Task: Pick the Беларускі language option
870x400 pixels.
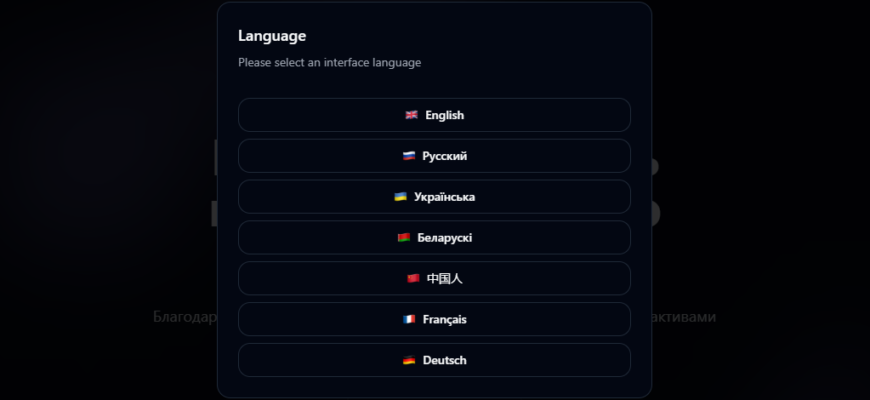Action: [x=434, y=237]
